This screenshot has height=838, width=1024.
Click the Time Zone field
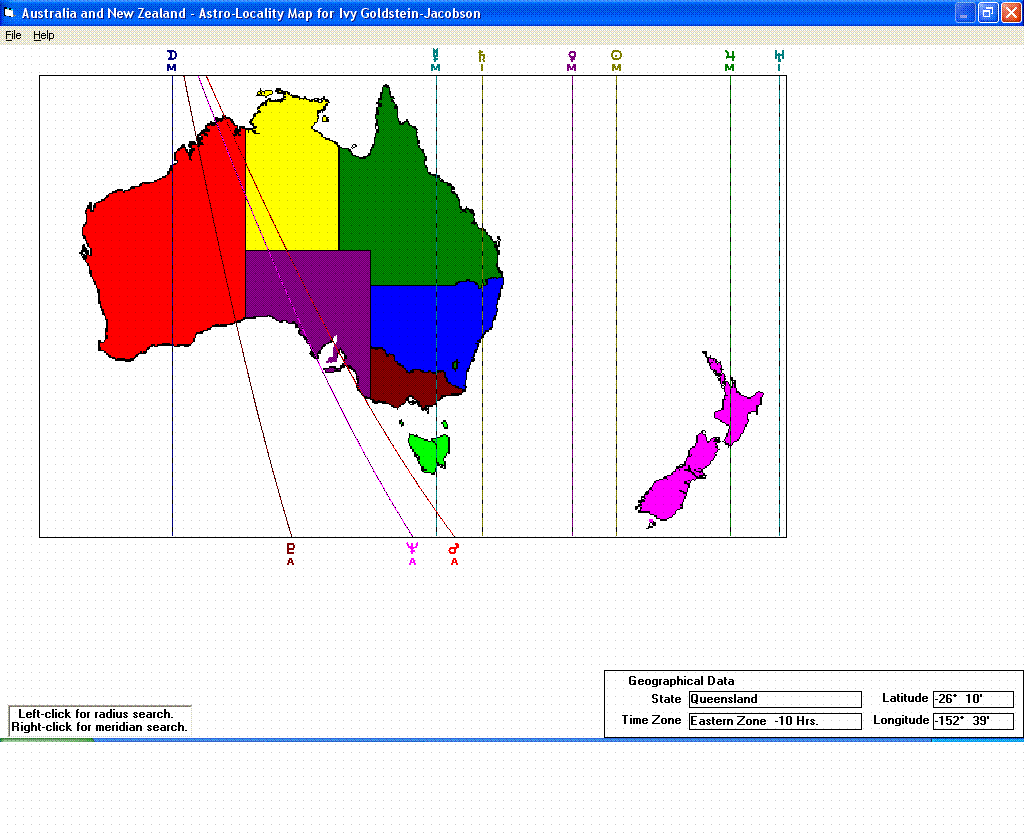tap(774, 721)
